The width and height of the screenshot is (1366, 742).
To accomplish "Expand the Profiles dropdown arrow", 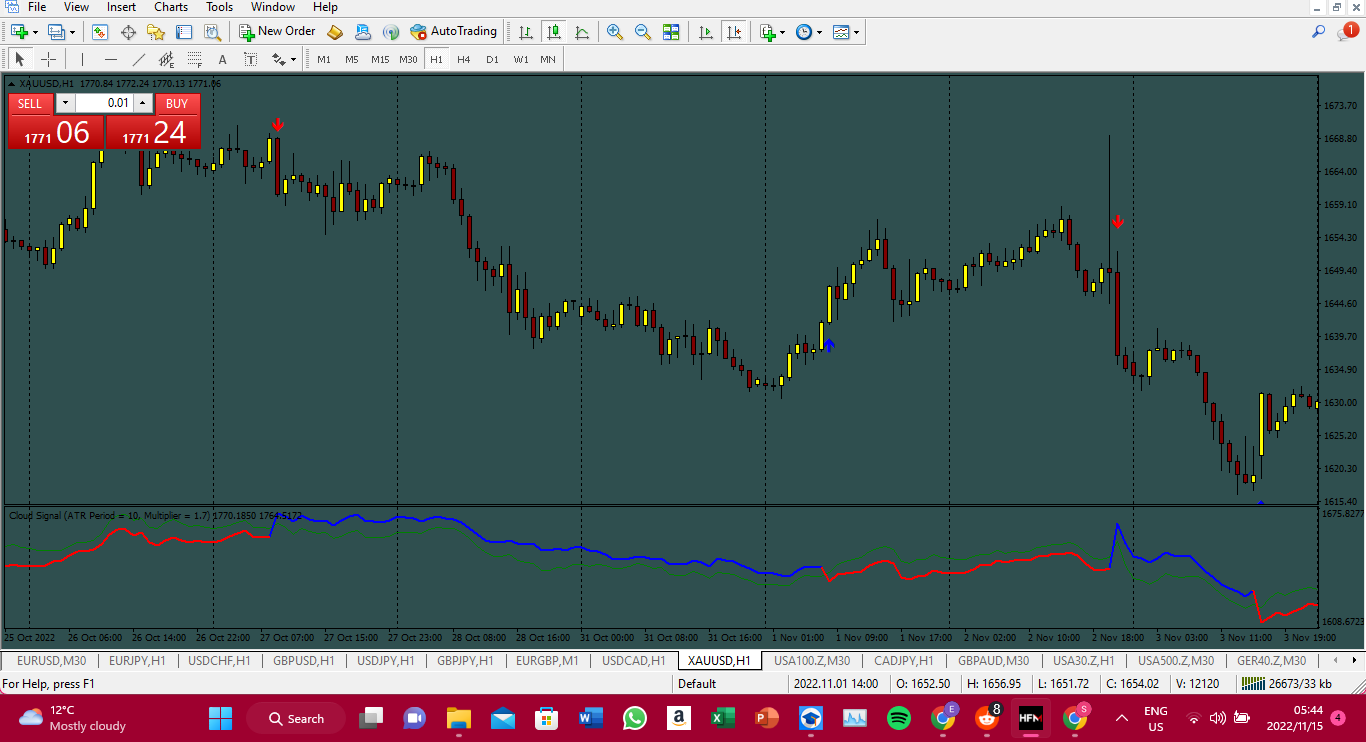I will (72, 32).
